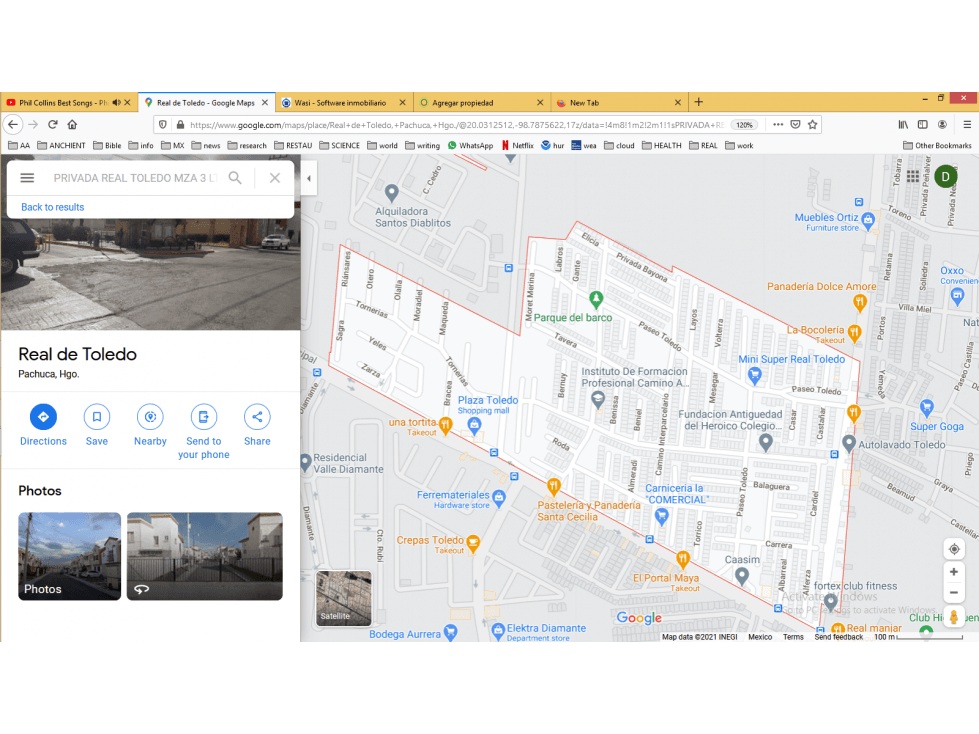Collapse the side panel arrow
979x734 pixels.
click(308, 179)
